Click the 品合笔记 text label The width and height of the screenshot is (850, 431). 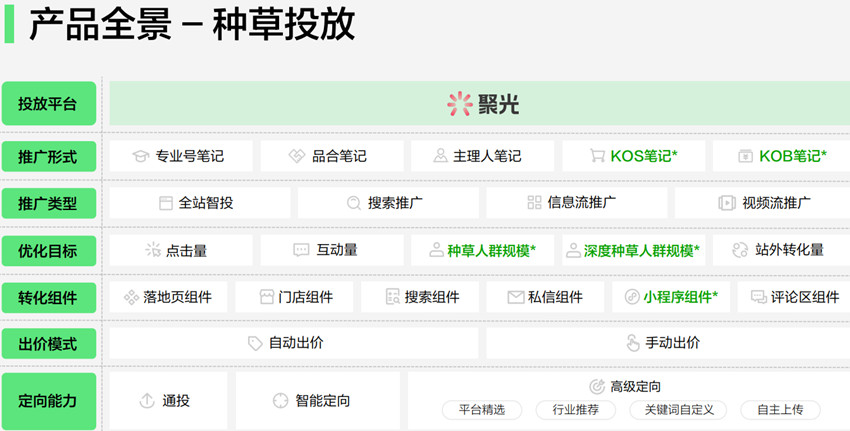tap(339, 156)
